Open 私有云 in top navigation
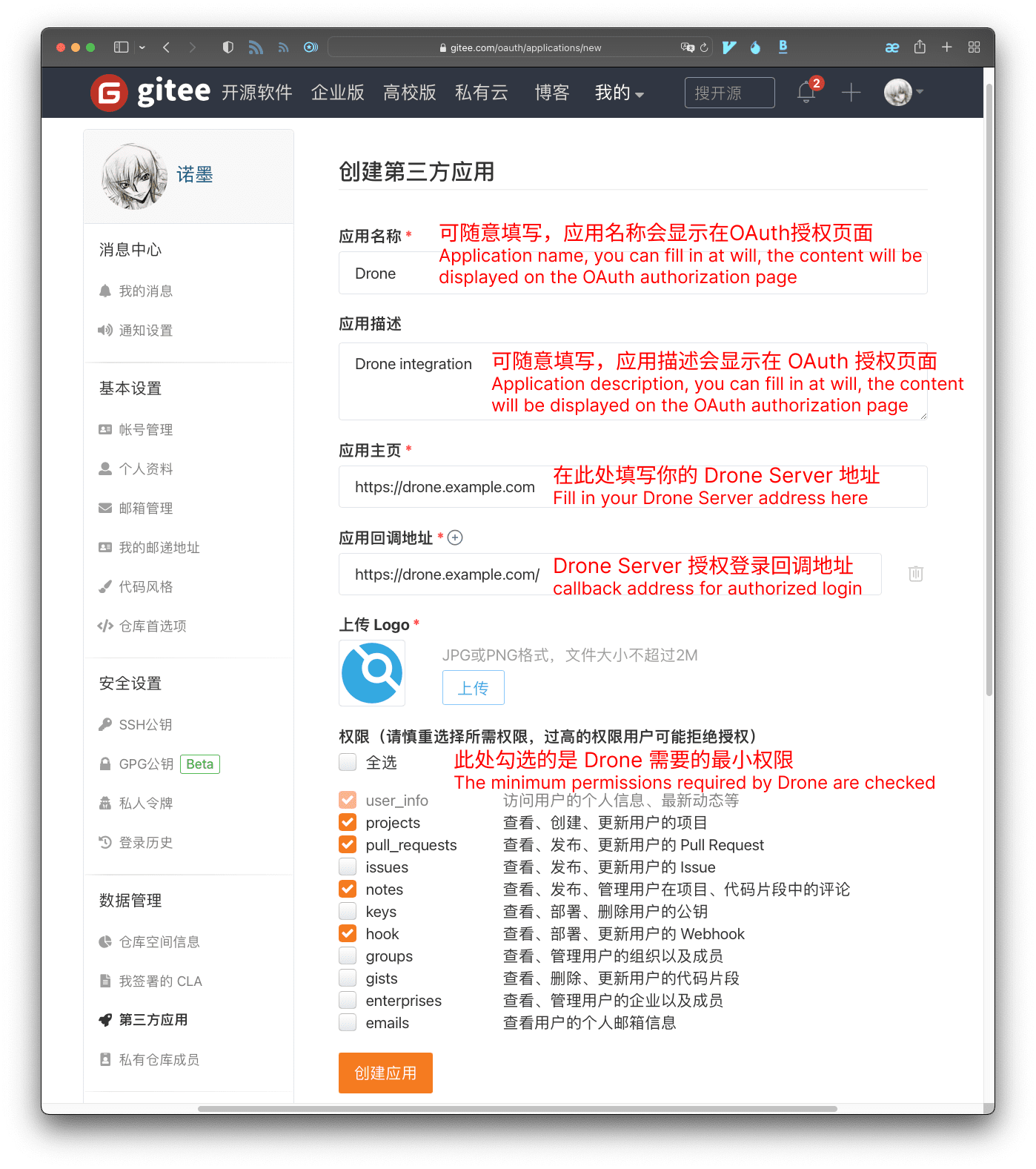This screenshot has height=1169, width=1036. pos(482,93)
